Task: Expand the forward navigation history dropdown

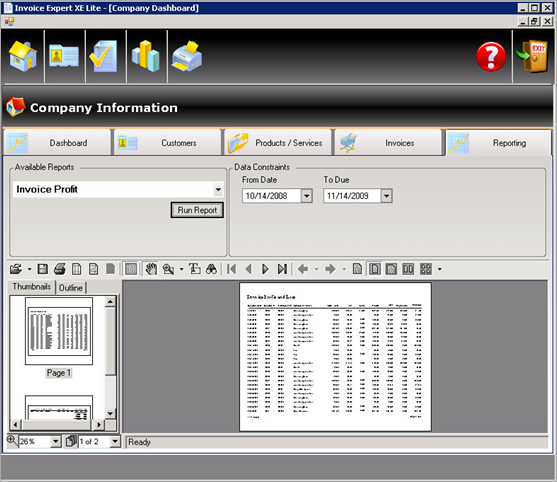Action: 344,269
